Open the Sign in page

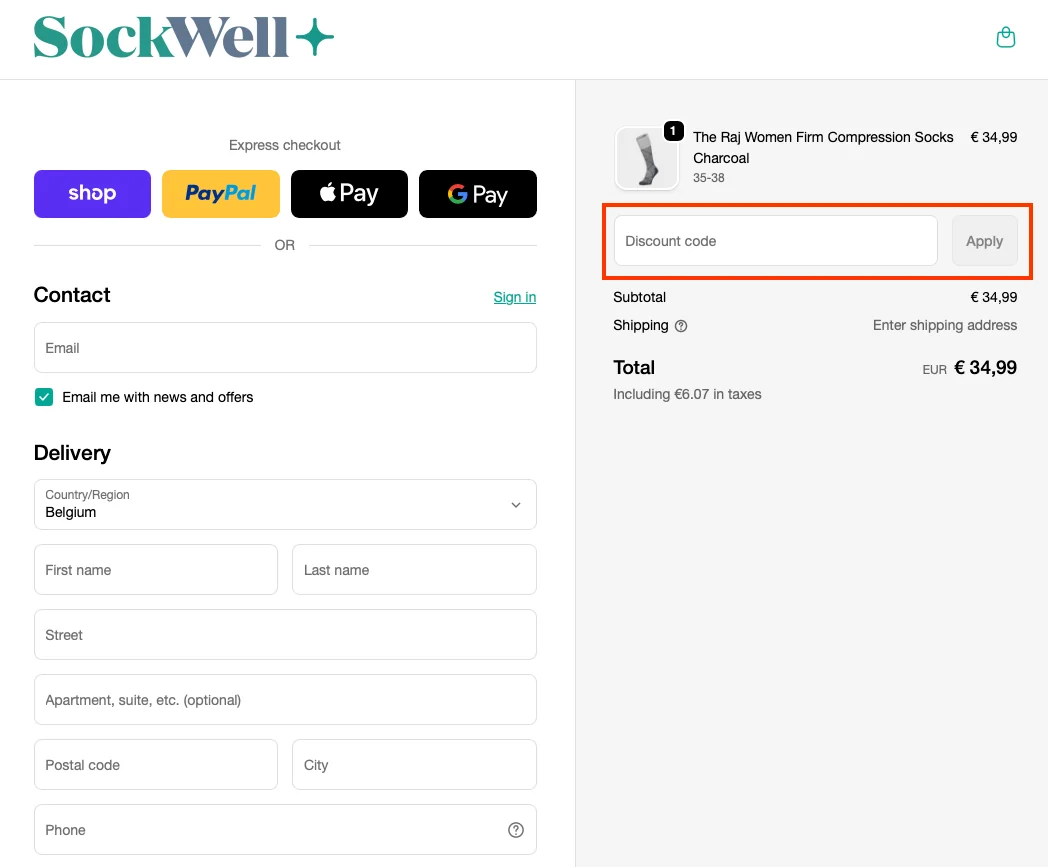pos(514,297)
